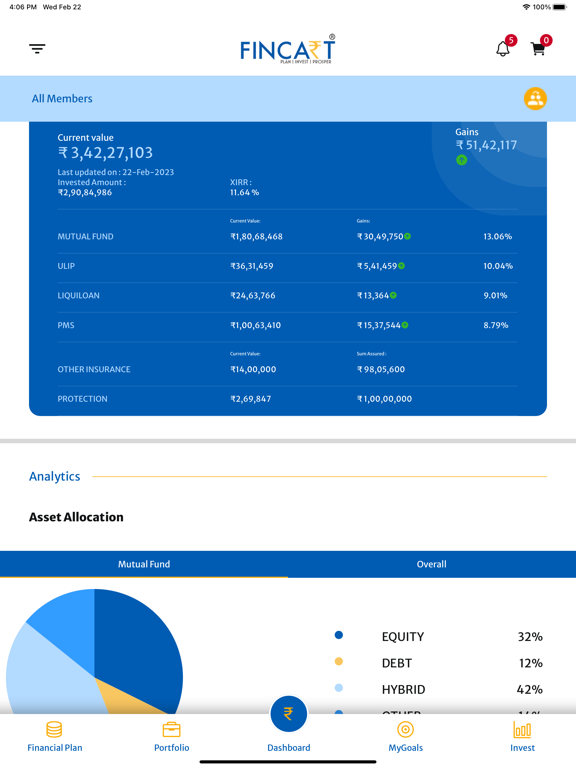Tap green up arrow under Gains
576x768 pixels.
click(x=461, y=160)
